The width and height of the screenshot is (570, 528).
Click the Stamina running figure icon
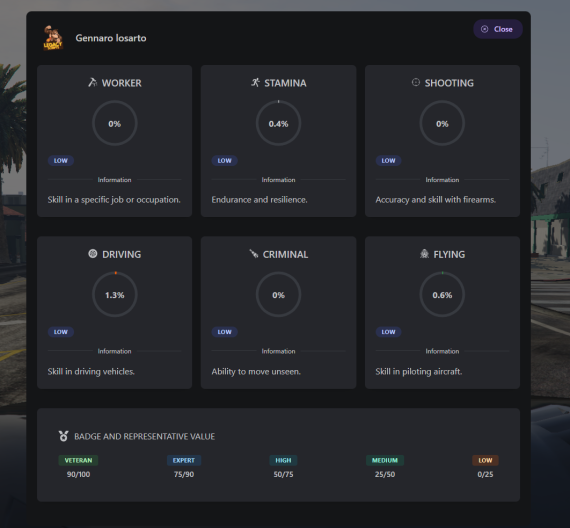coord(255,83)
